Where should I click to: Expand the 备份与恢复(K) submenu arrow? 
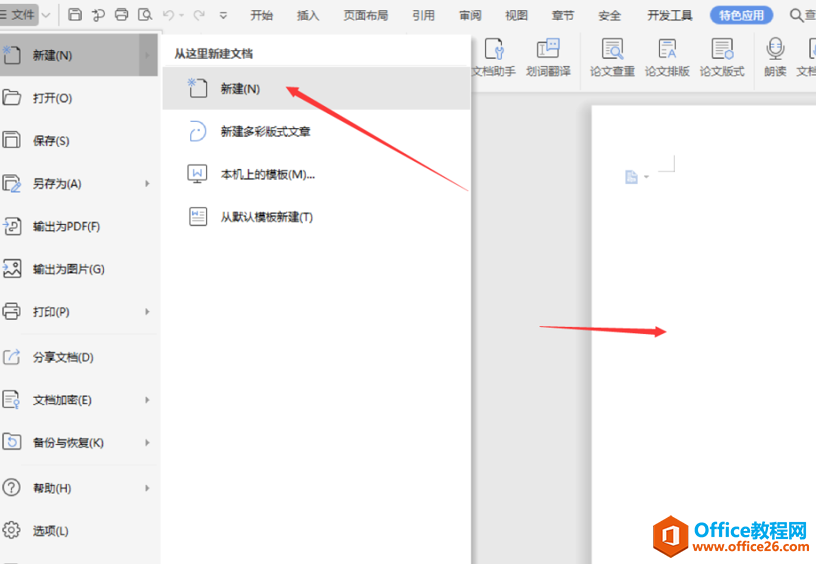pyautogui.click(x=147, y=443)
